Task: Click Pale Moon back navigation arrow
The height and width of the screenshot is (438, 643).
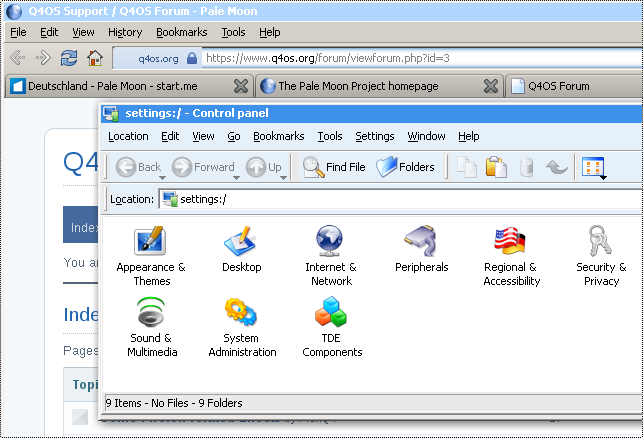Action: (x=18, y=58)
